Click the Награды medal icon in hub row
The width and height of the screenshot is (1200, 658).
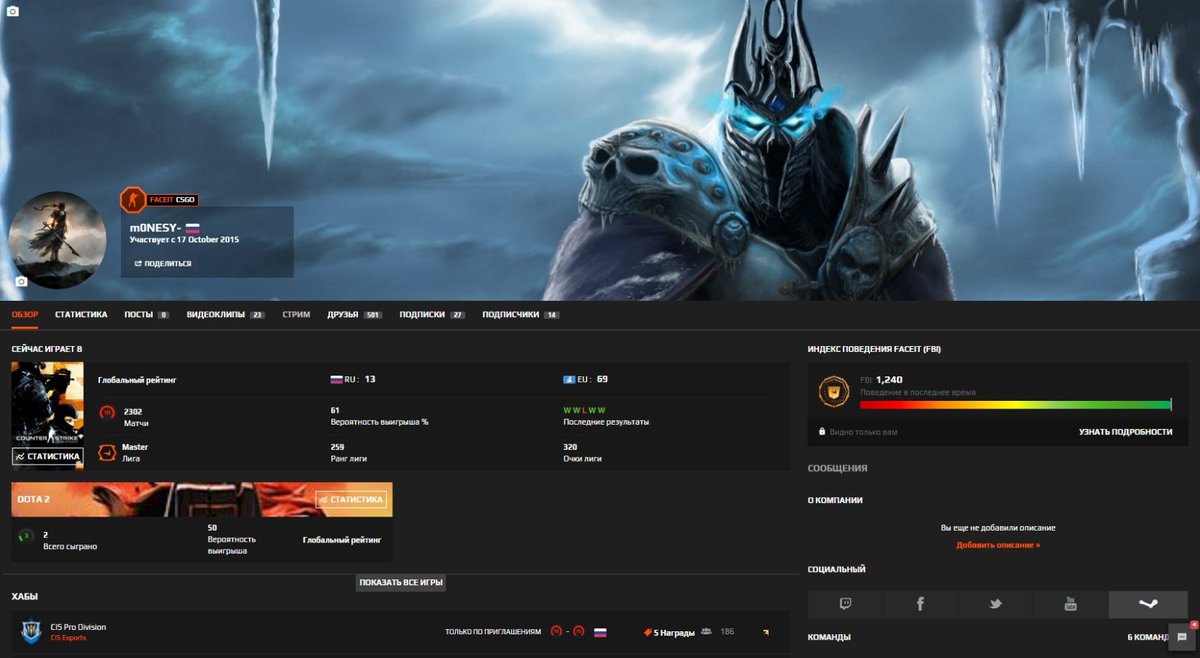(646, 632)
